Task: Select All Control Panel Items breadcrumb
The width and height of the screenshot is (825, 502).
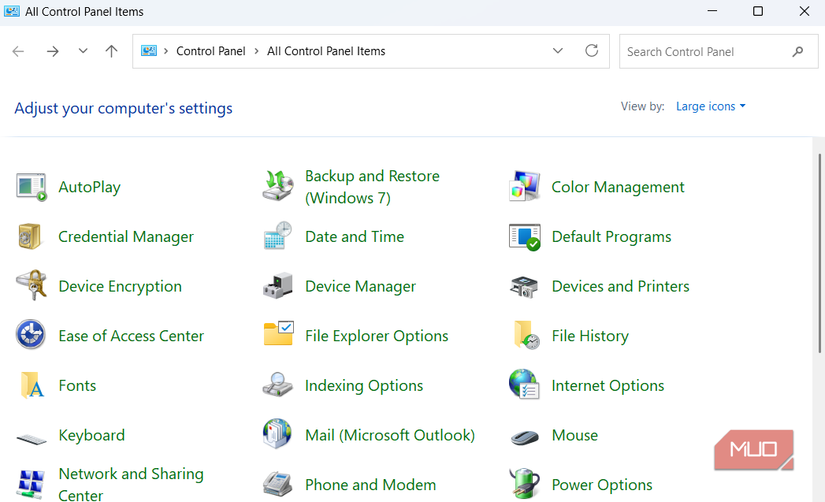Action: [x=326, y=51]
